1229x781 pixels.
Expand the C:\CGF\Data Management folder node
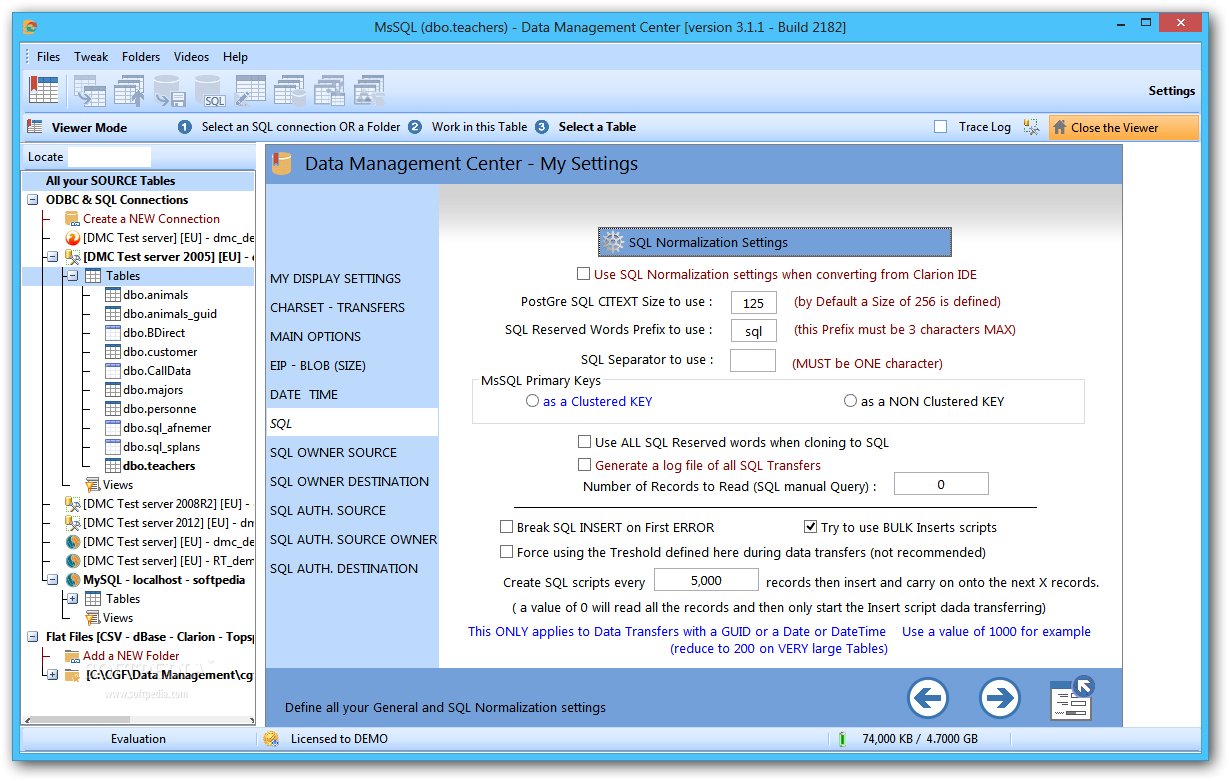52,675
